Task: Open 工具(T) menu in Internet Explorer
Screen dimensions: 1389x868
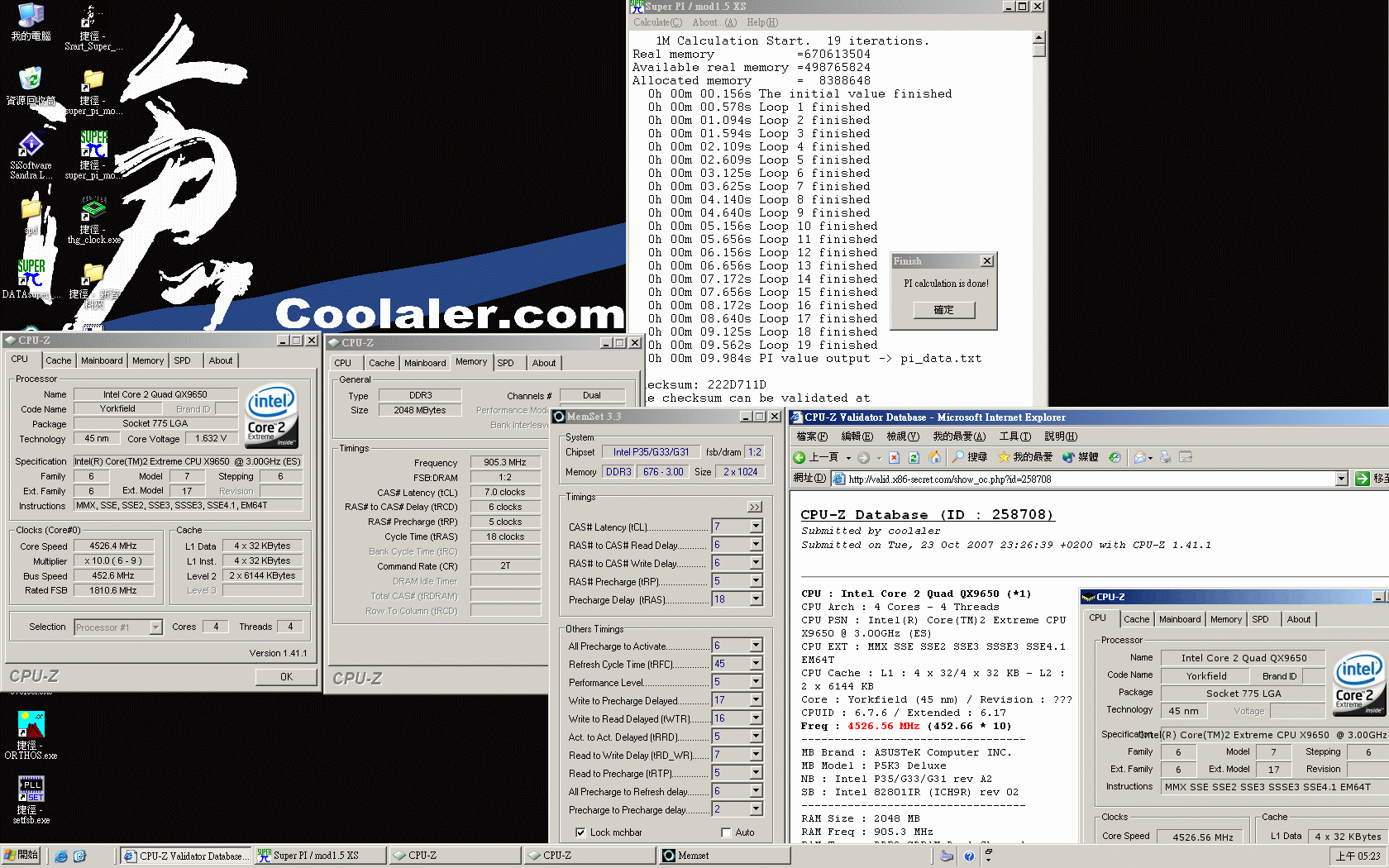Action: point(1014,436)
